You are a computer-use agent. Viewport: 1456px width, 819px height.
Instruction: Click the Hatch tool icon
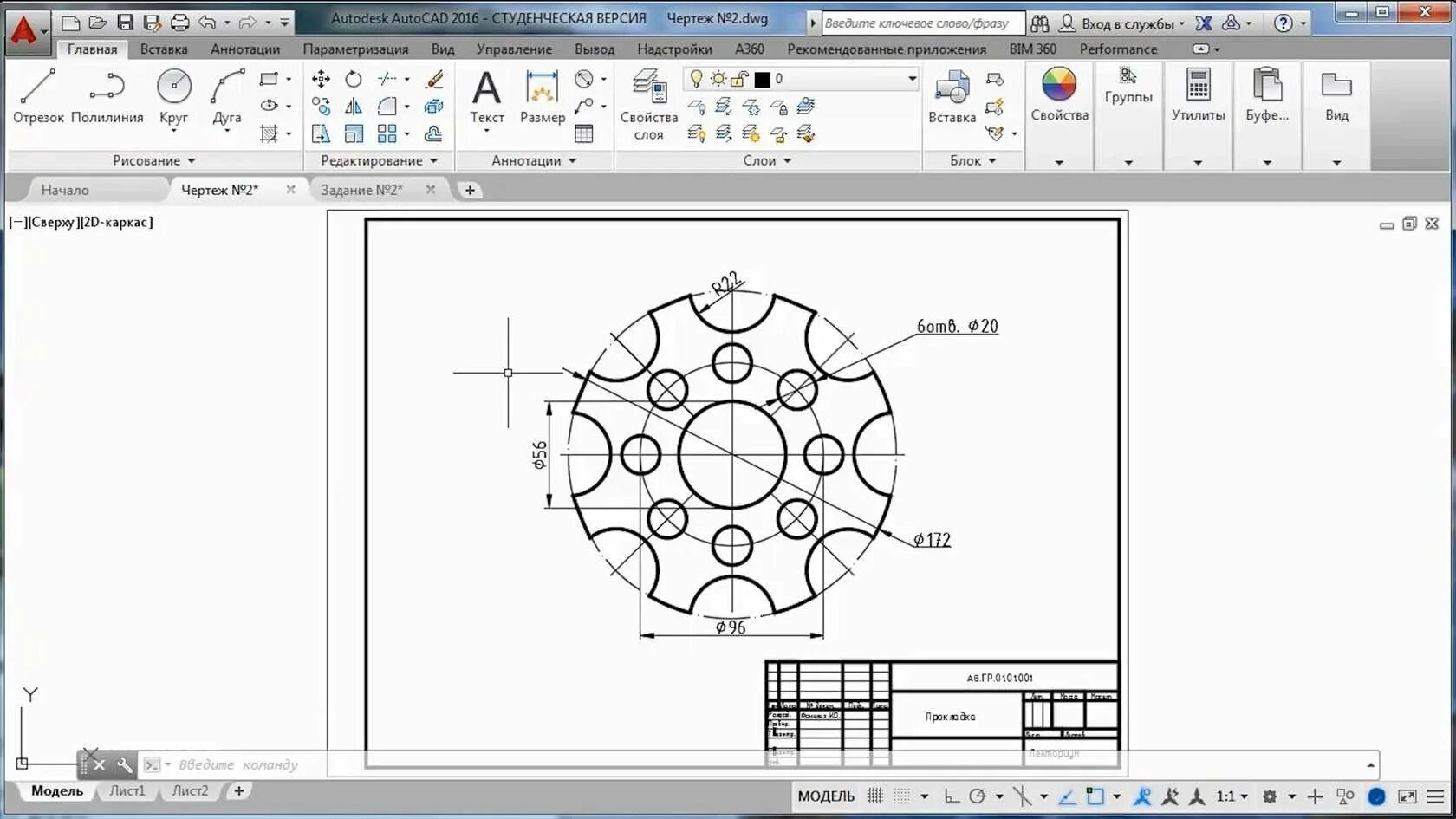[269, 133]
